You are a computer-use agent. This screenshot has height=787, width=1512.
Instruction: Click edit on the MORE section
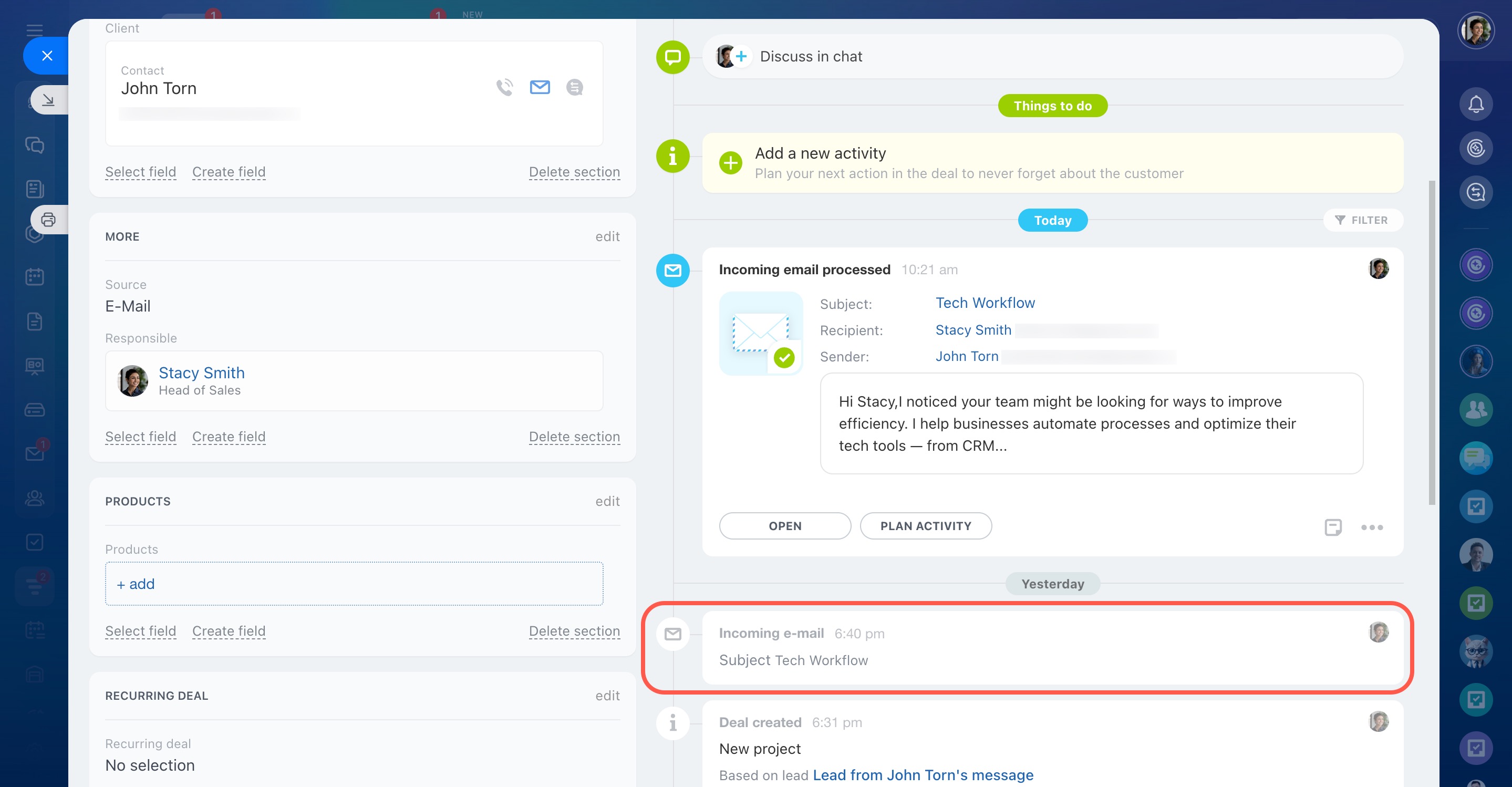pyautogui.click(x=607, y=236)
